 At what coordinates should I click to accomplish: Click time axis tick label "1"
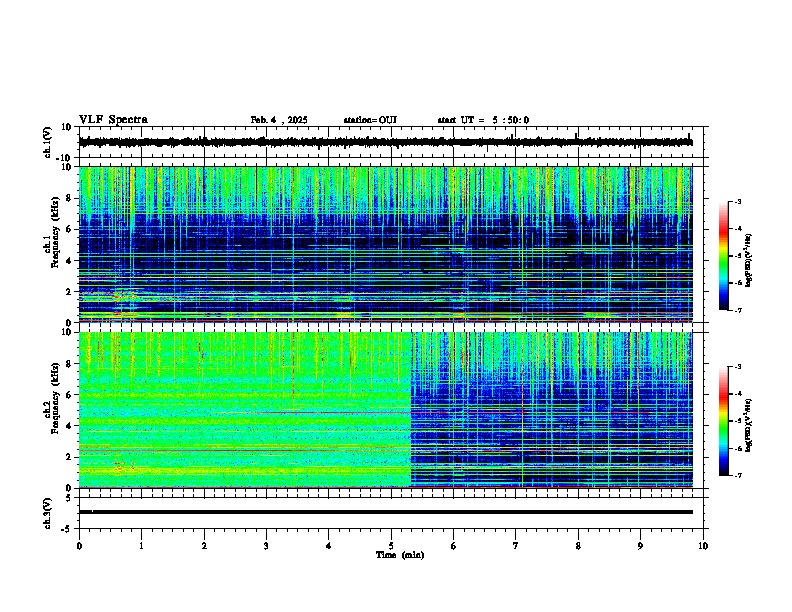(141, 546)
